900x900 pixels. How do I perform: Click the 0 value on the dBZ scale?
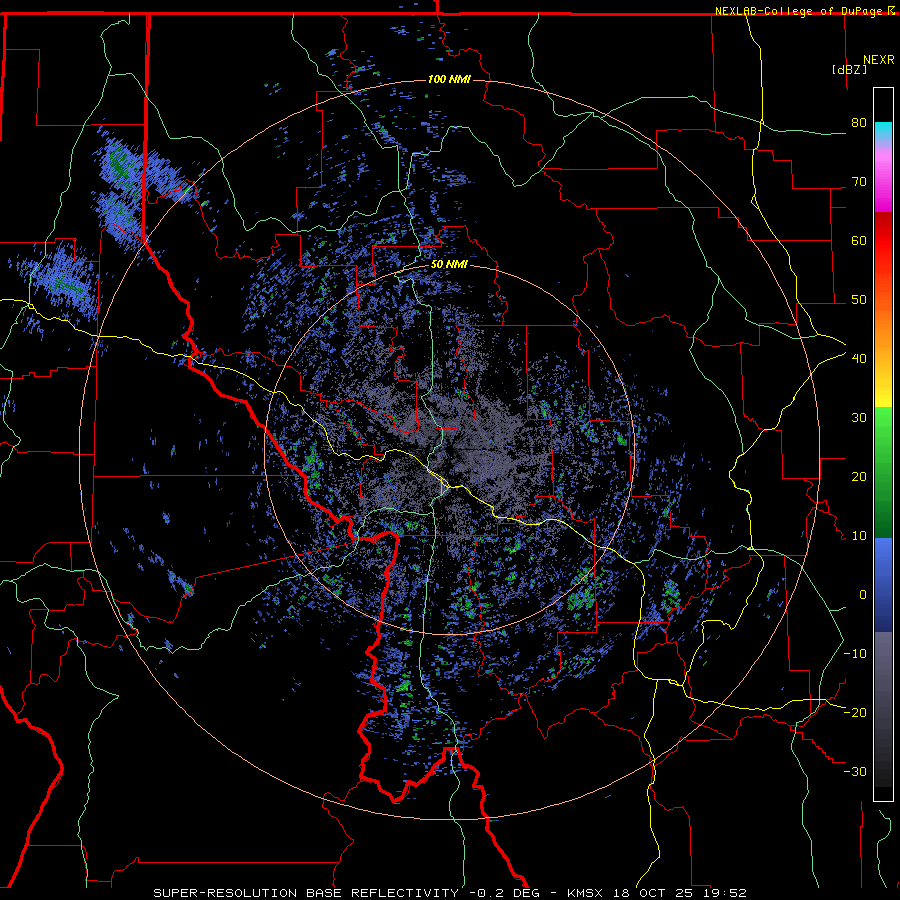(863, 595)
